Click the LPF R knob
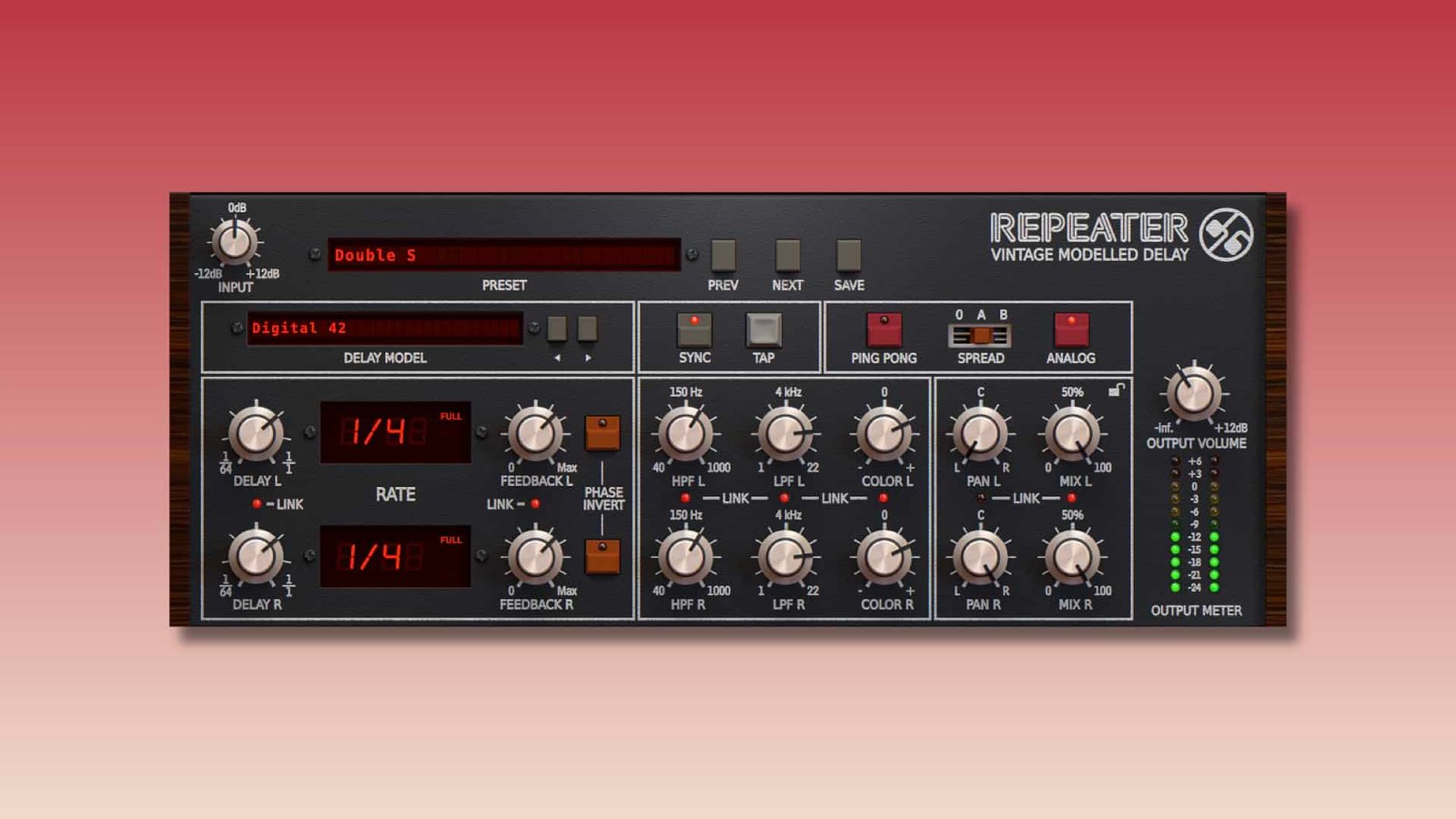 [785, 557]
